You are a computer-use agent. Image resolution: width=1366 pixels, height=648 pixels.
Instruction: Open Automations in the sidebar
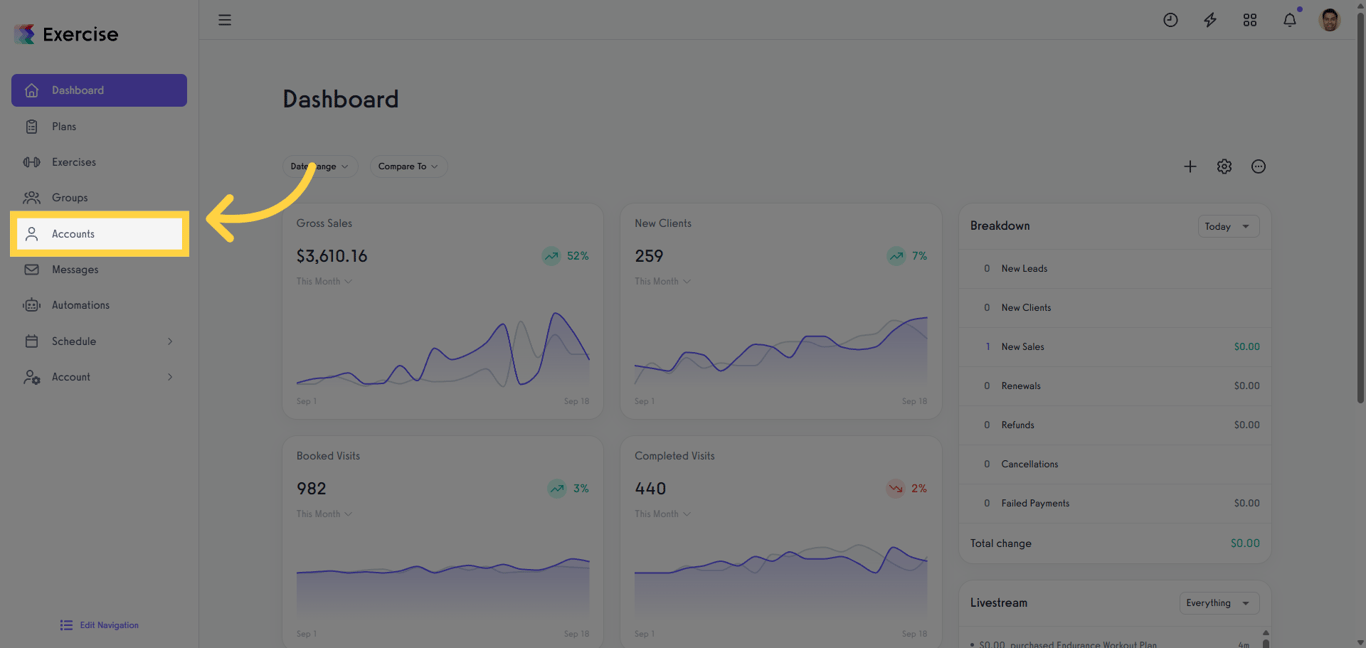point(80,305)
